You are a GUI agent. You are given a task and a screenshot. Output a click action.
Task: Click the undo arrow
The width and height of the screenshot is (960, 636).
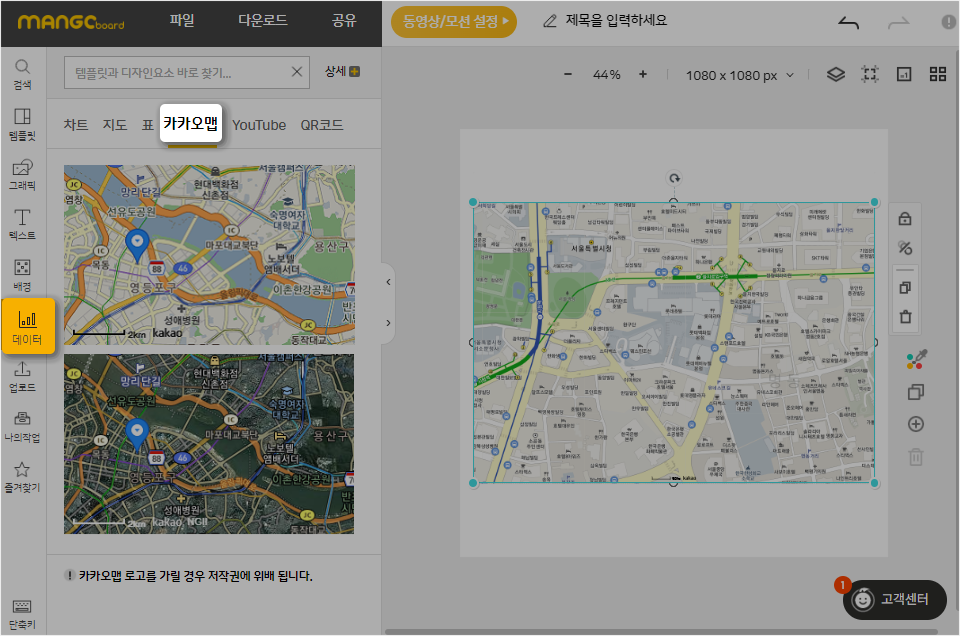click(x=849, y=23)
